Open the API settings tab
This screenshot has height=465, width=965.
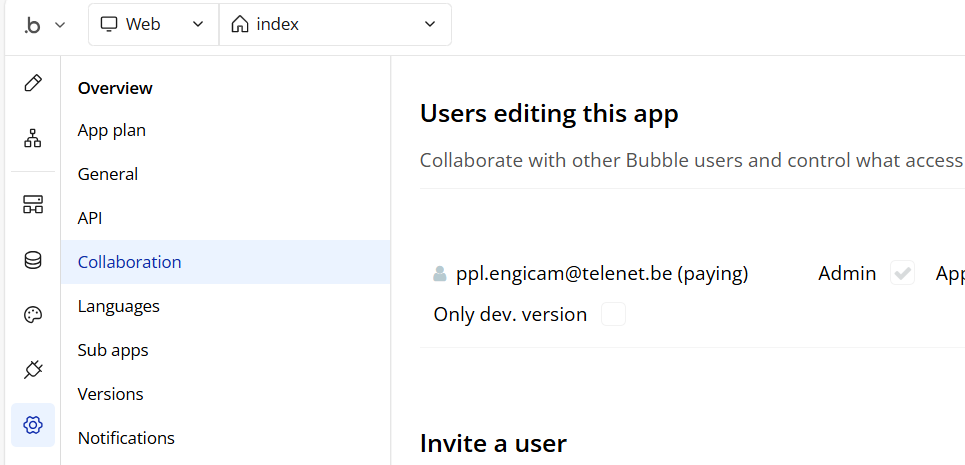(90, 218)
